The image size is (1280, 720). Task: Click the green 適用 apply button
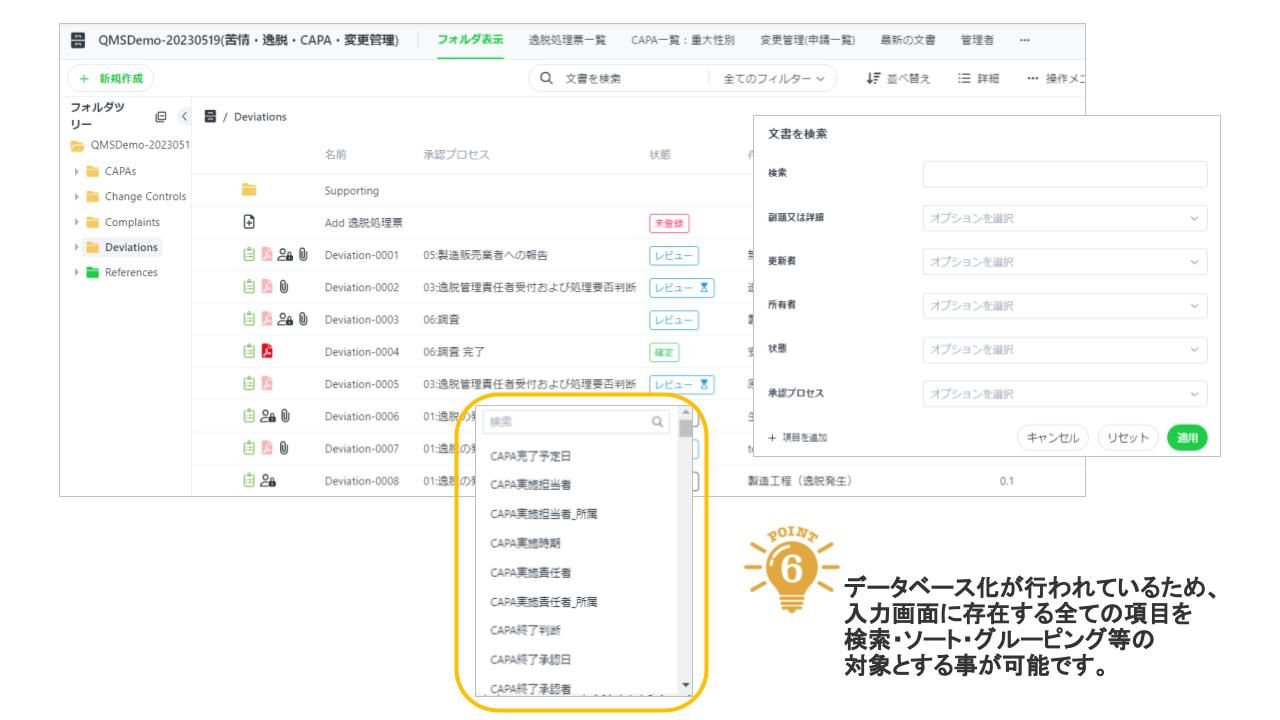tap(1189, 437)
